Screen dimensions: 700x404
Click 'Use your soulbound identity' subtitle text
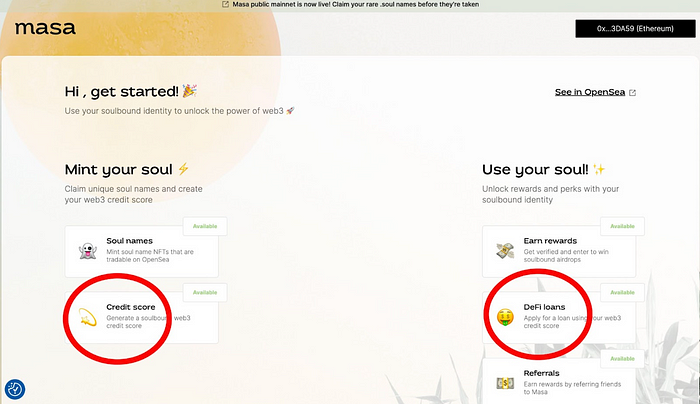(179, 111)
